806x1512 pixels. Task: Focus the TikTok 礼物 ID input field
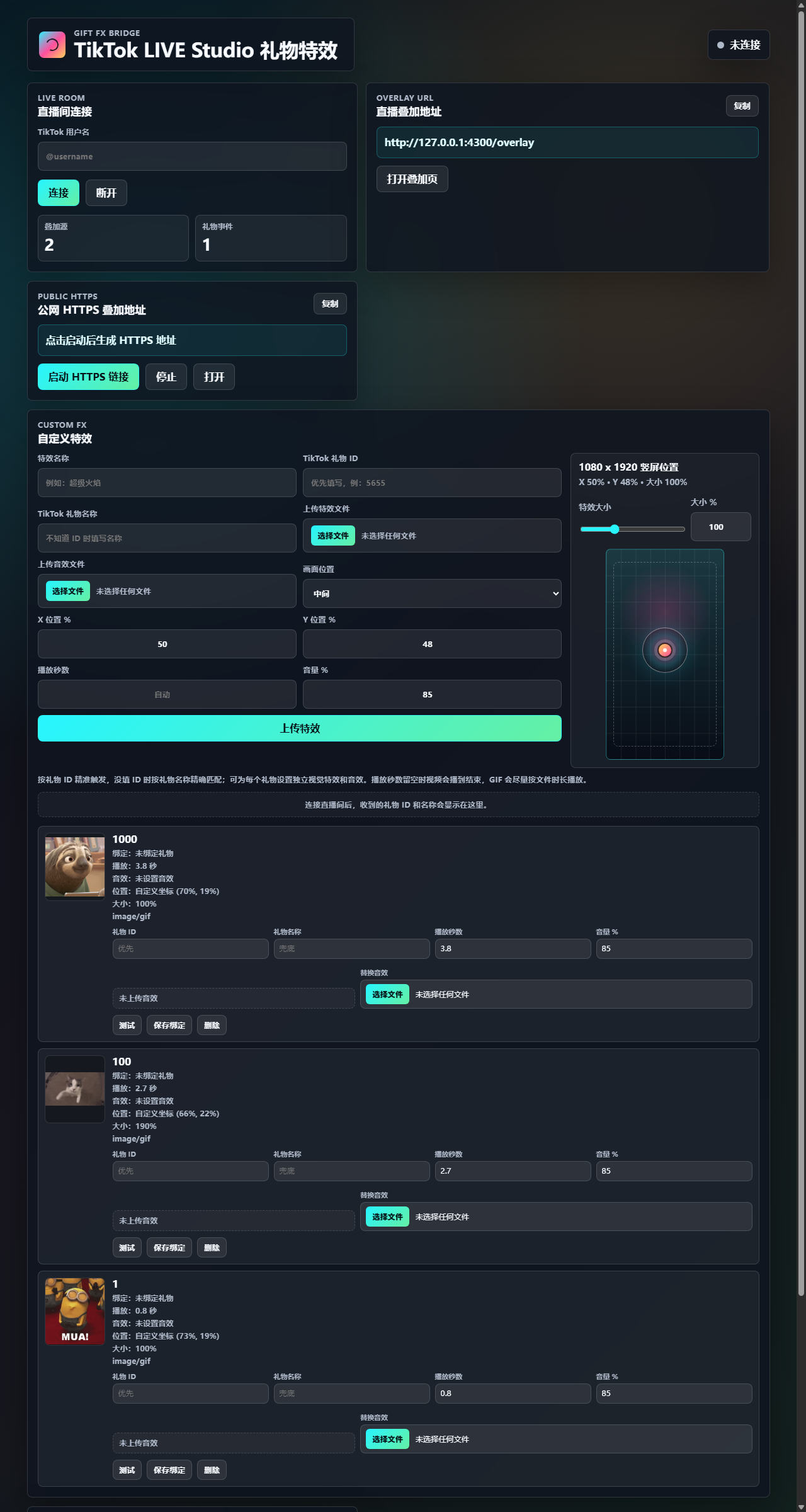(432, 483)
